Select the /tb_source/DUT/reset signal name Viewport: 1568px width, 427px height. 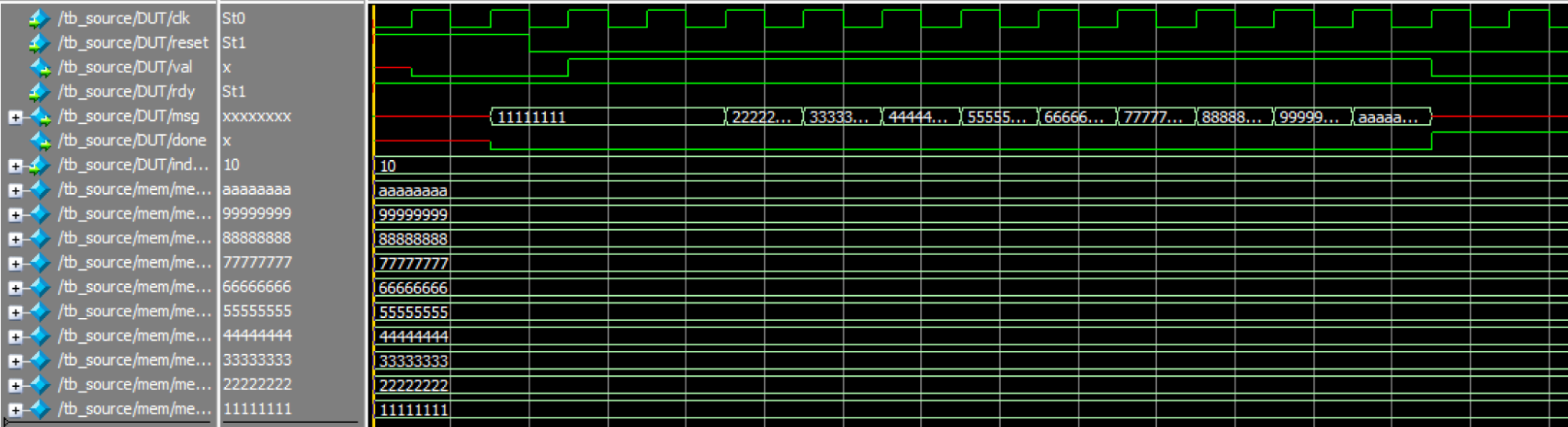(133, 43)
